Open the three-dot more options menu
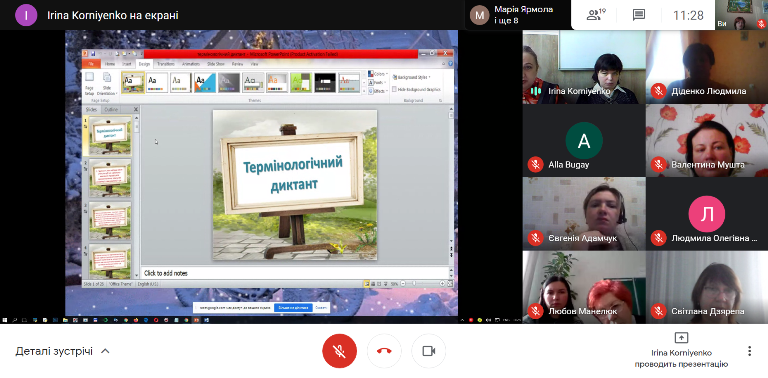This screenshot has height=378, width=768. click(749, 351)
